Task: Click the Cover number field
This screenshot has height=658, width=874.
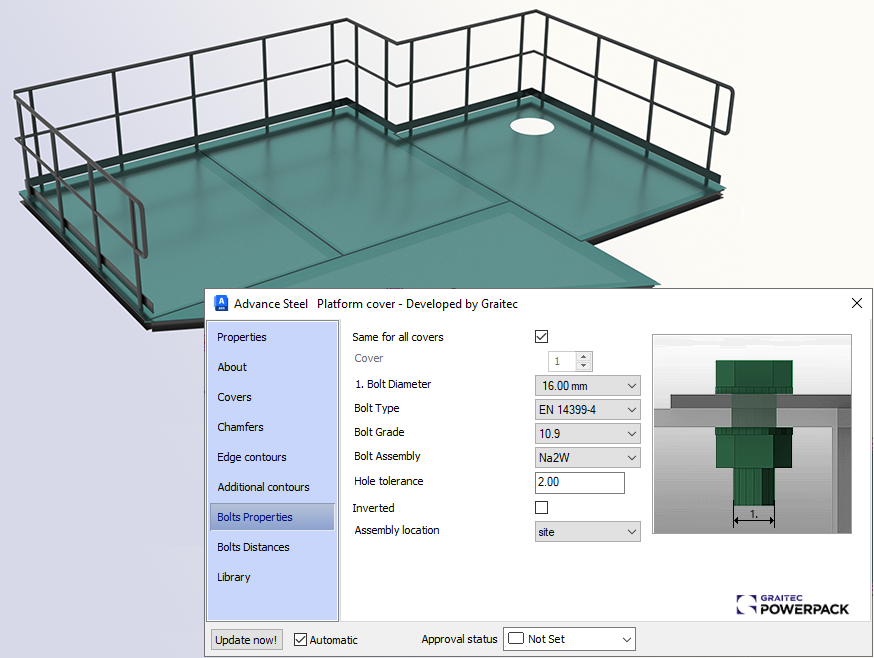Action: pyautogui.click(x=562, y=361)
